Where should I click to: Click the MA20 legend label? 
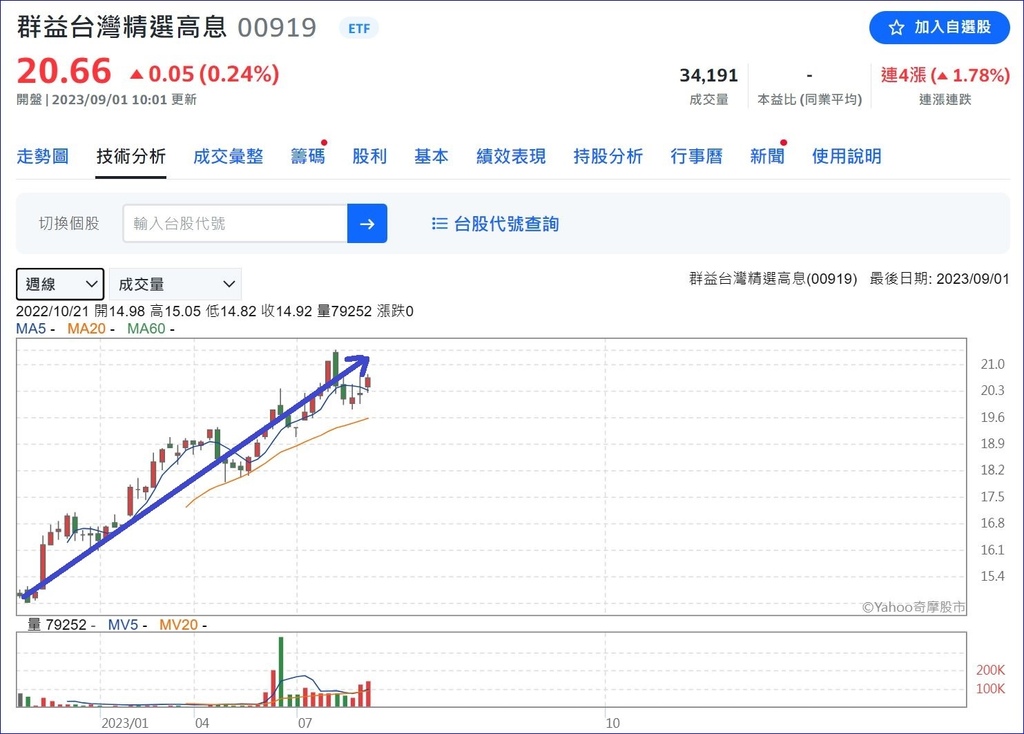click(x=86, y=328)
